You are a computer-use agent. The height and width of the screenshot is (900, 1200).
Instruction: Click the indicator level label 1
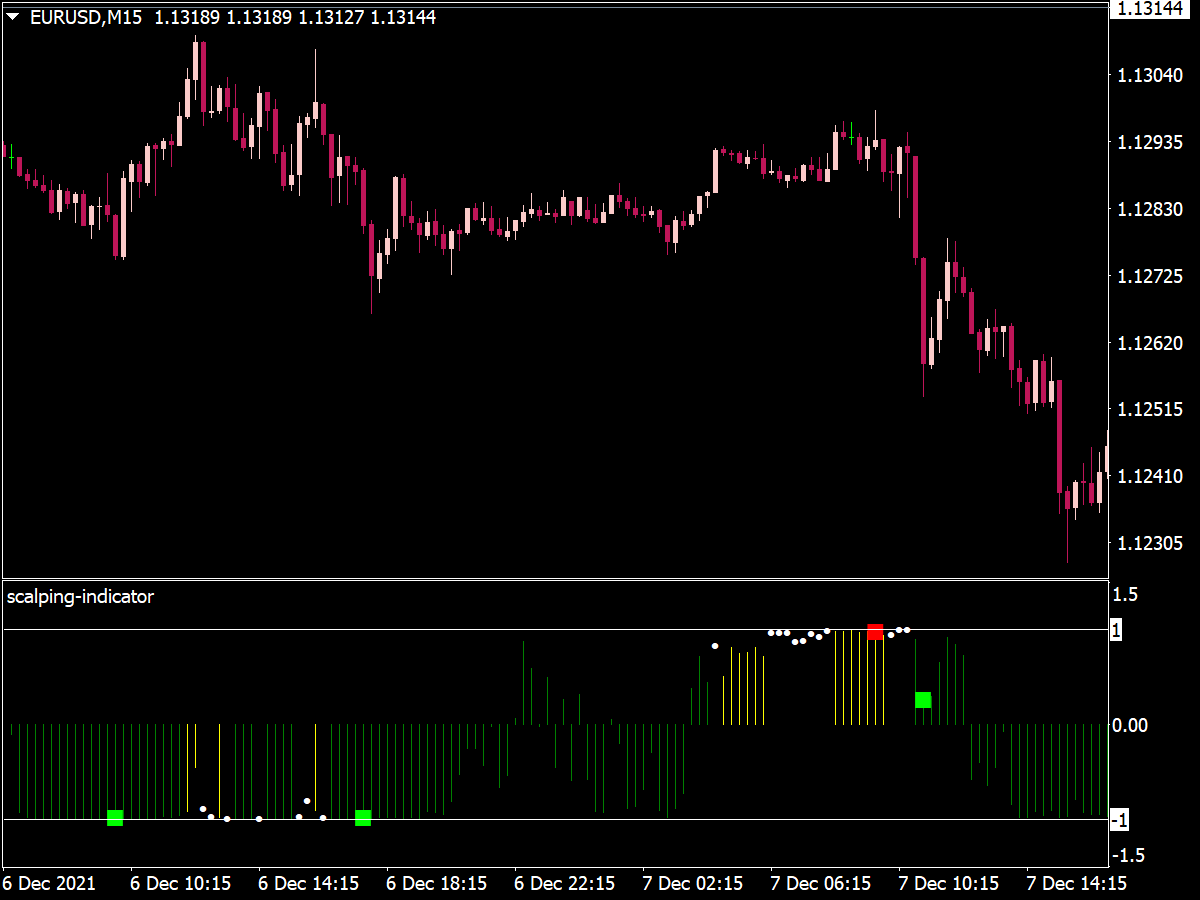pos(1117,629)
